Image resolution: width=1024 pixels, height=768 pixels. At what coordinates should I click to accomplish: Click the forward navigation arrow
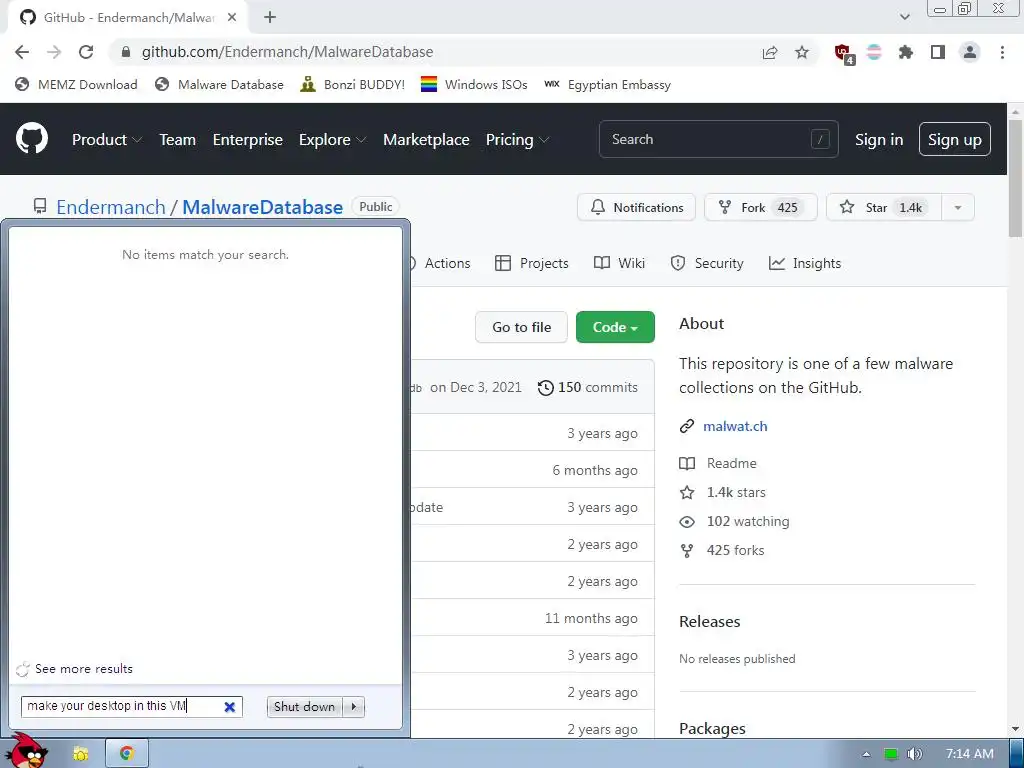[x=54, y=52]
